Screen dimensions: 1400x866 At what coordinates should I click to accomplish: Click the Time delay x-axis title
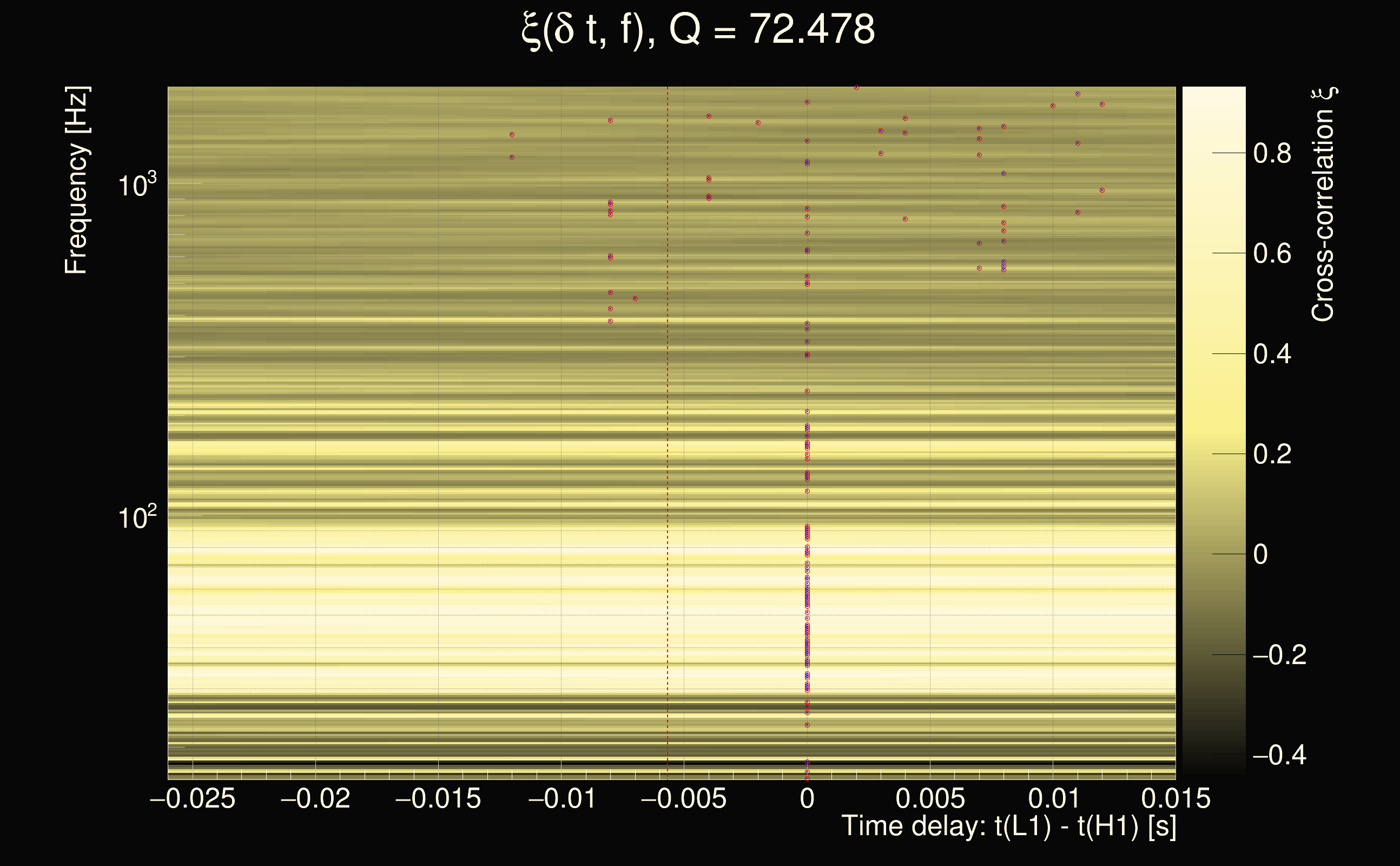point(1008,826)
